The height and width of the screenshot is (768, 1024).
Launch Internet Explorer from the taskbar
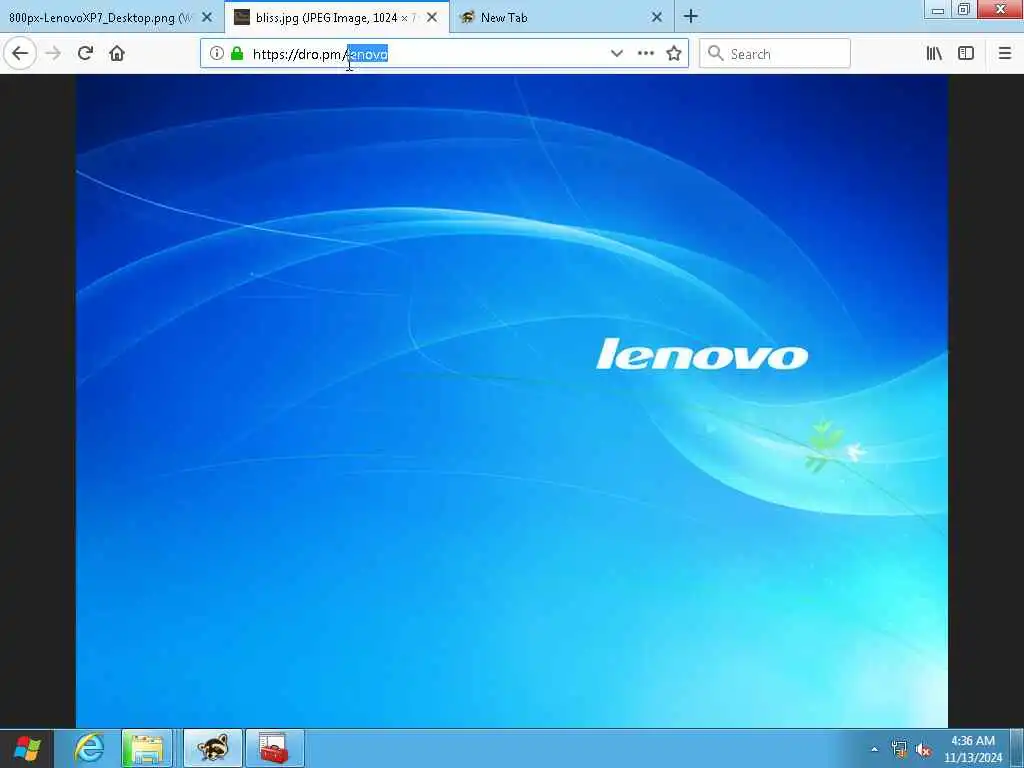click(89, 748)
